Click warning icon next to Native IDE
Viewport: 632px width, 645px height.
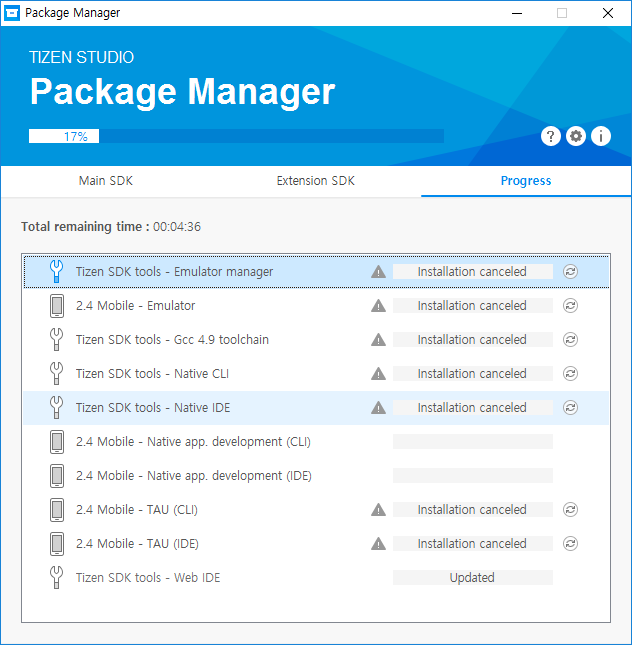pyautogui.click(x=378, y=408)
